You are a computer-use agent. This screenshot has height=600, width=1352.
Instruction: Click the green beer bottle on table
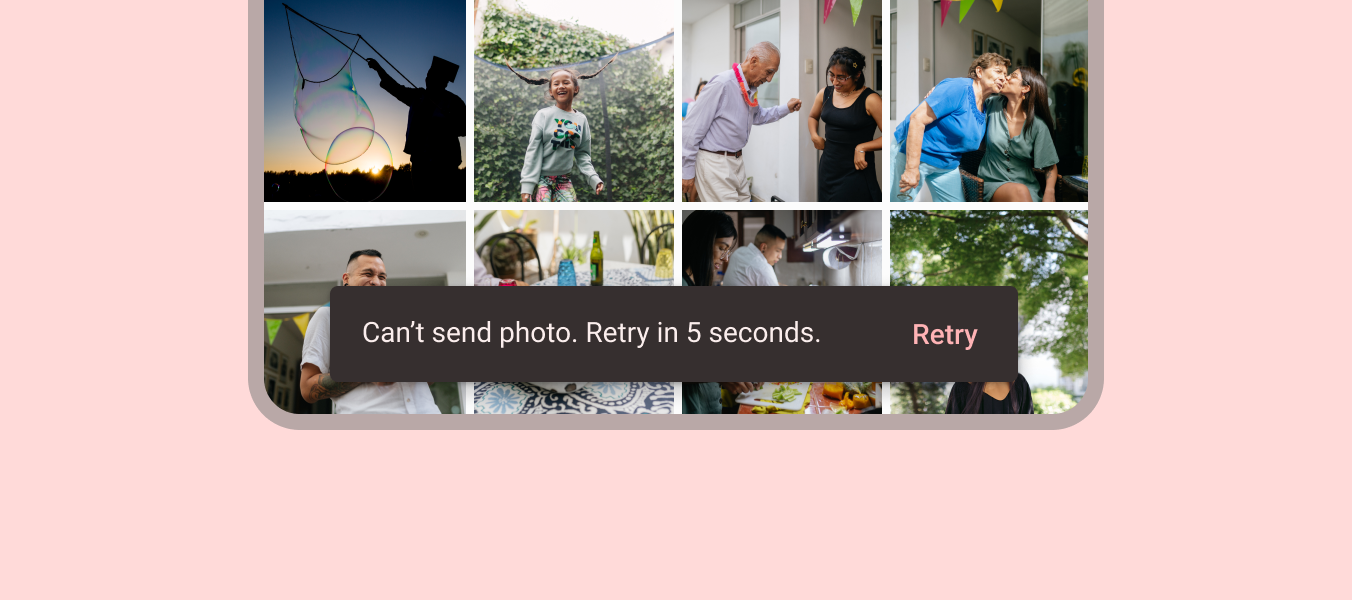pyautogui.click(x=596, y=259)
